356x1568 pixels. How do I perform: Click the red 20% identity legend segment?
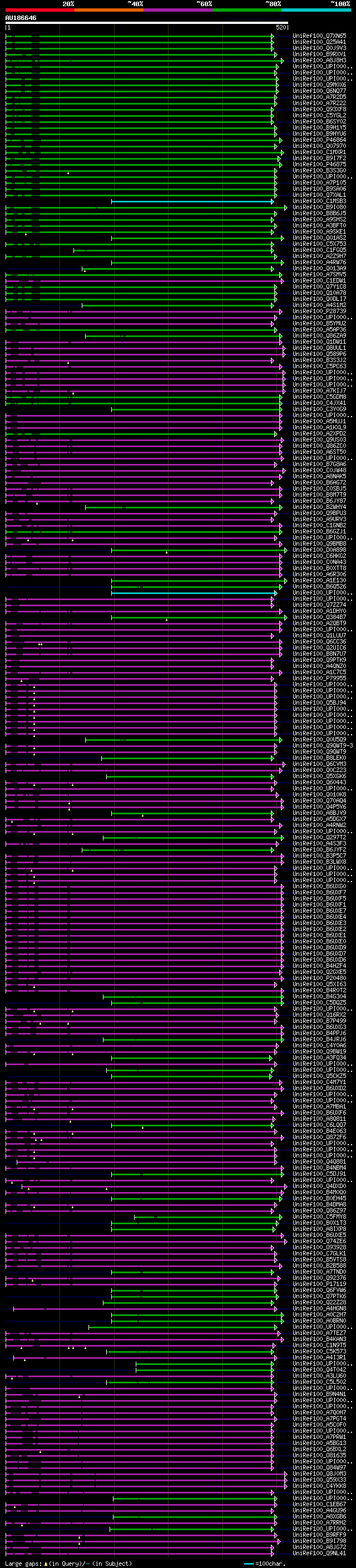(x=39, y=10)
